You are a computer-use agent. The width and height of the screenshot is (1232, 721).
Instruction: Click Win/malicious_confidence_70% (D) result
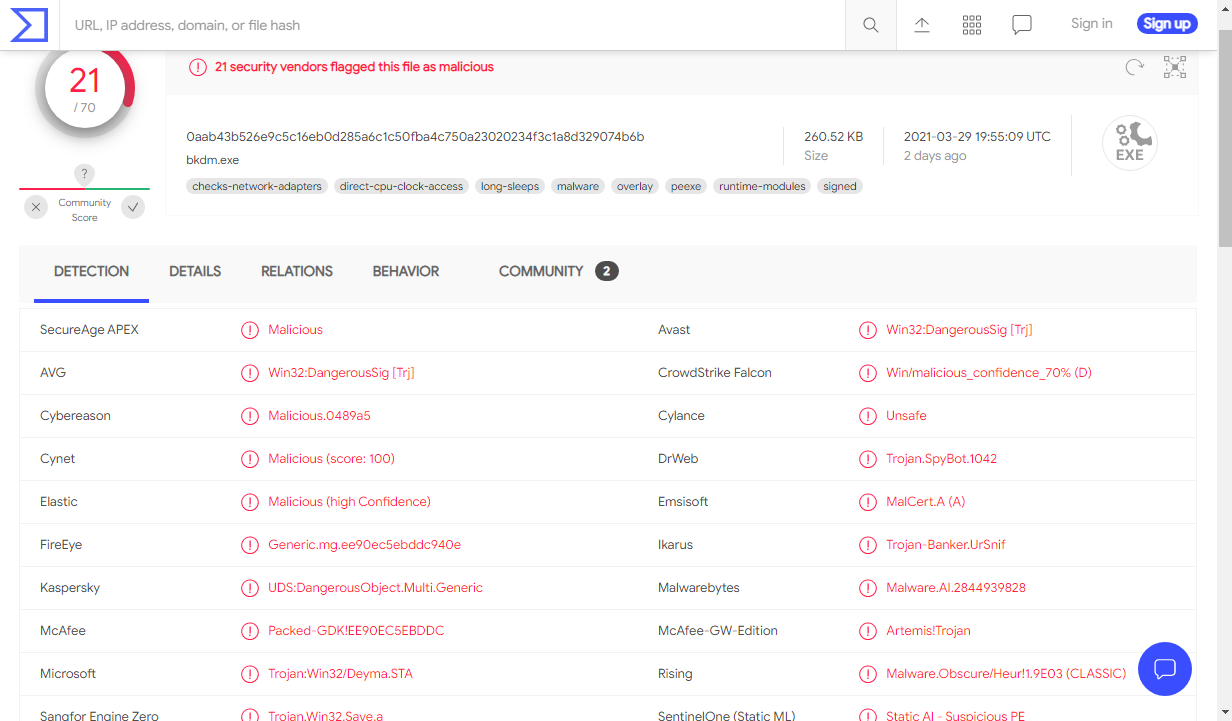(989, 373)
